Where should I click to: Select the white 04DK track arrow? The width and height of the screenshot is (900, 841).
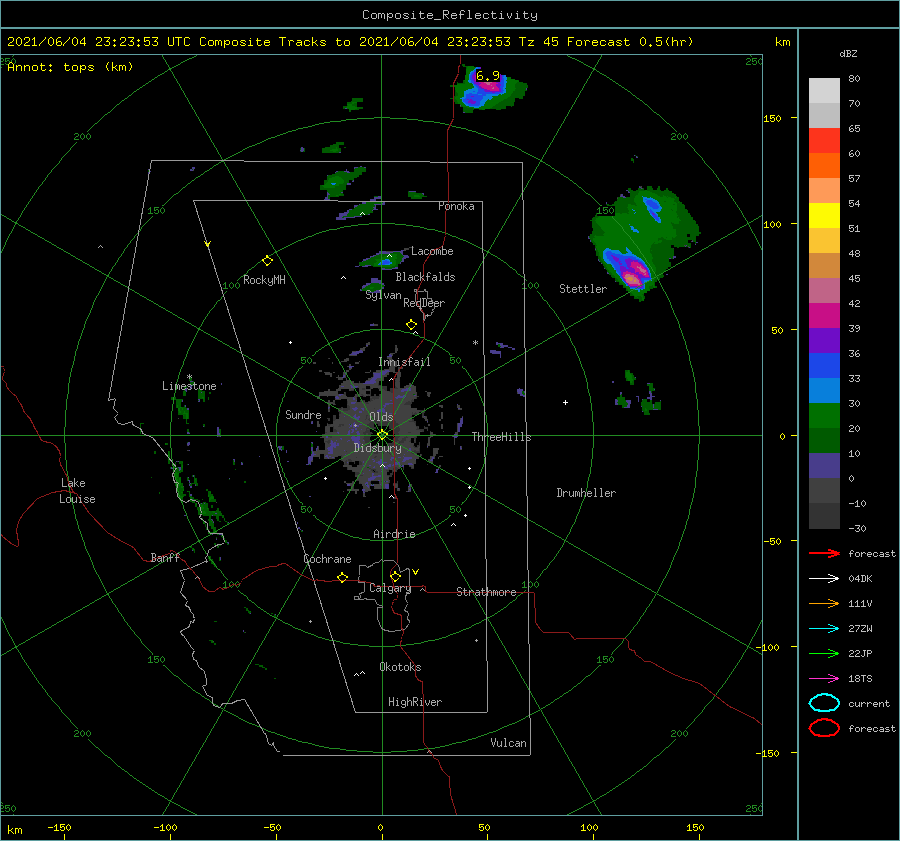824,579
